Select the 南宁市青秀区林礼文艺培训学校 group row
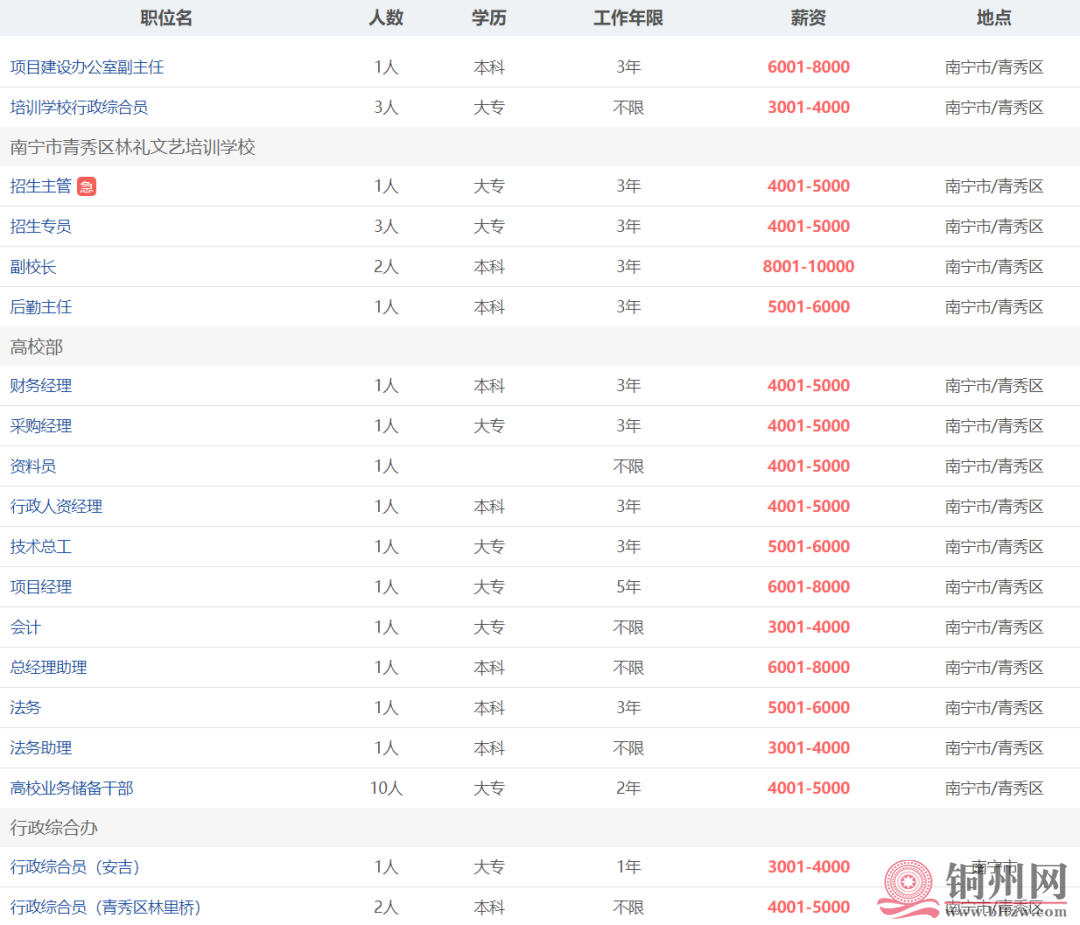Image resolution: width=1080 pixels, height=925 pixels. tap(133, 147)
